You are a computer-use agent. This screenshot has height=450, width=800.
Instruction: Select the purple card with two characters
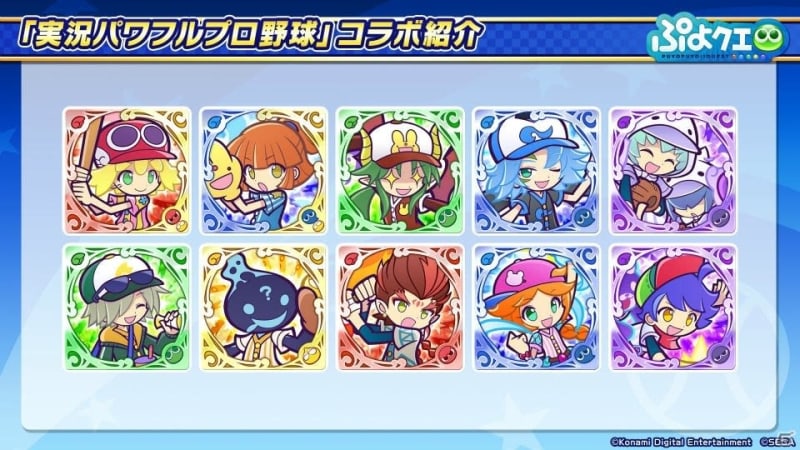673,170
